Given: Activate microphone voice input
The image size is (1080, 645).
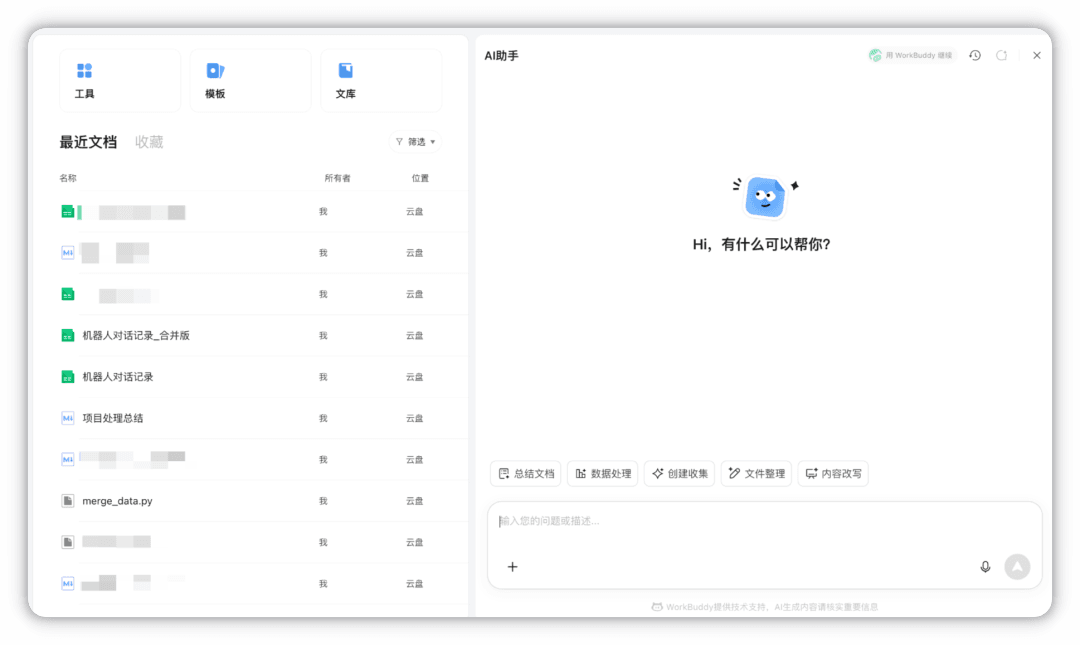Looking at the screenshot, I should click(x=986, y=567).
